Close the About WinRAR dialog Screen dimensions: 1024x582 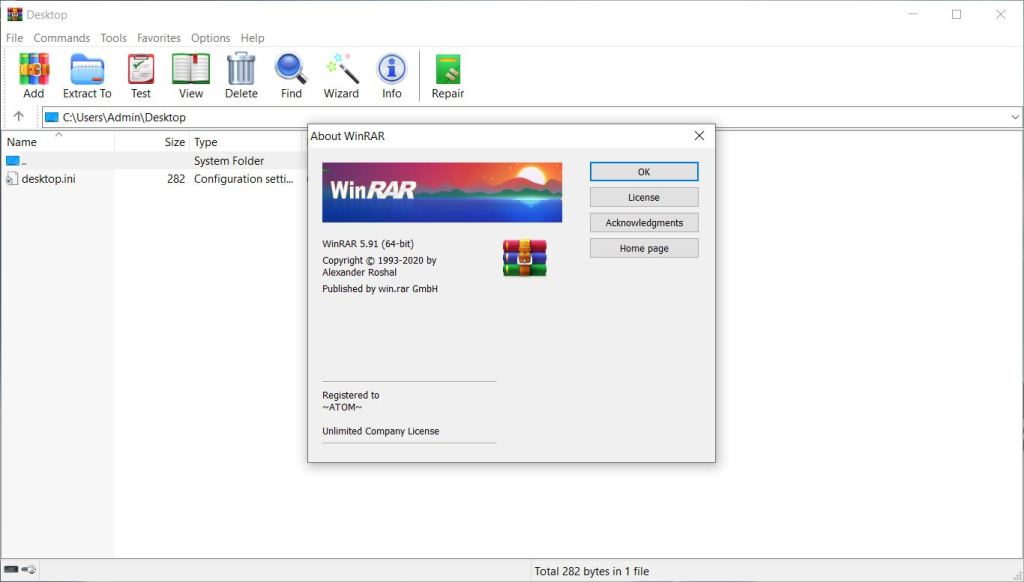pyautogui.click(x=699, y=136)
